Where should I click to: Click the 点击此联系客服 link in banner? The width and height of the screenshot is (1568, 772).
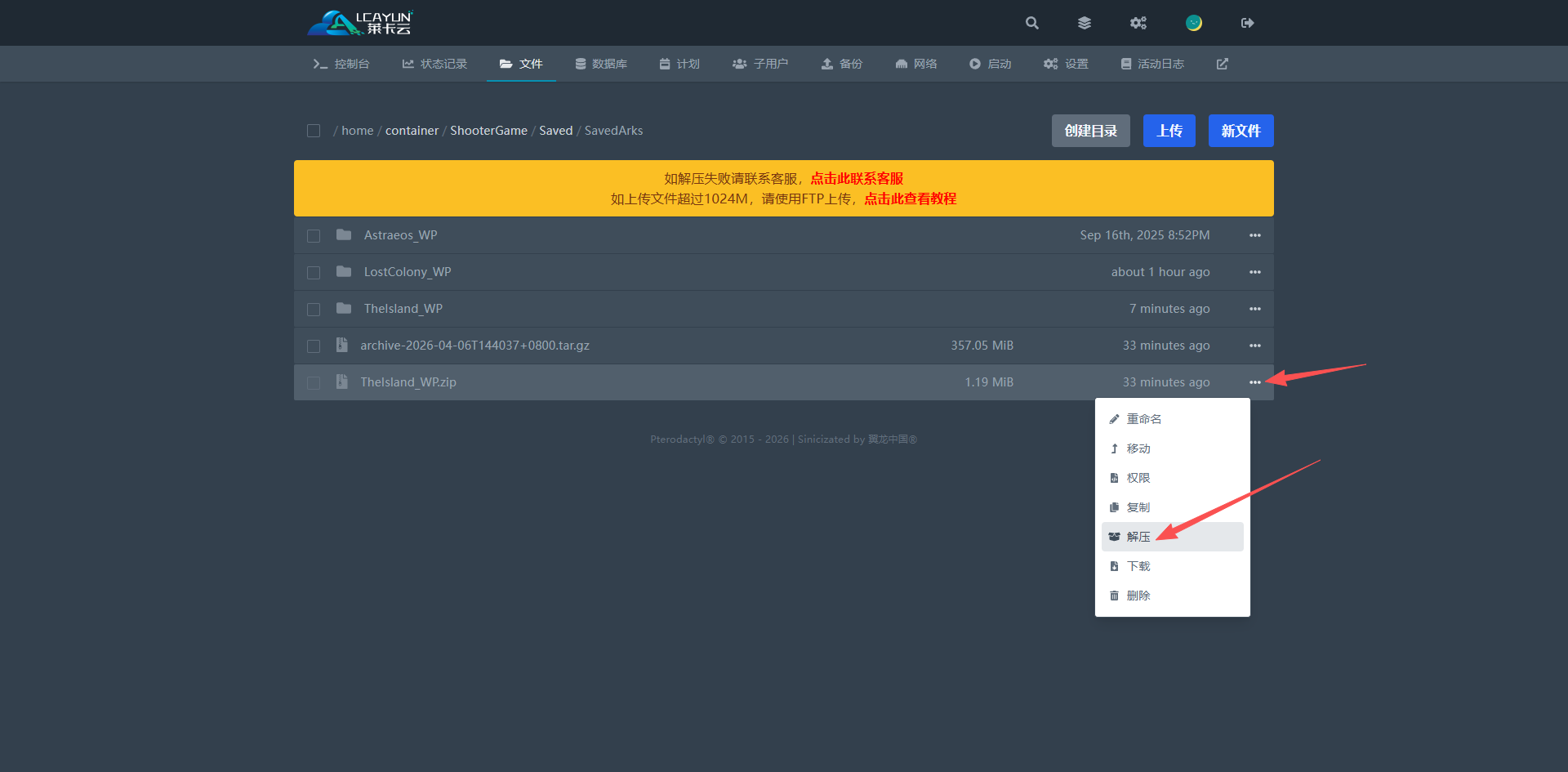(x=857, y=178)
